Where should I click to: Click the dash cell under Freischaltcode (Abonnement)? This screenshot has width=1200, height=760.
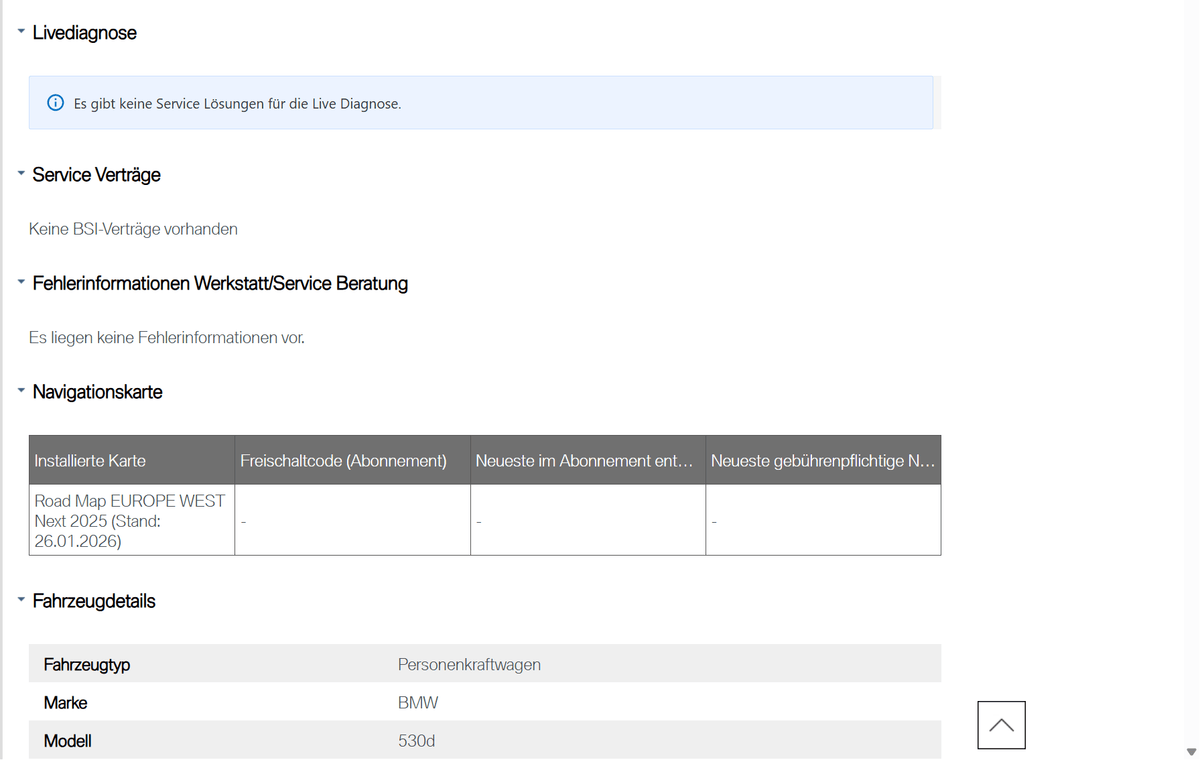pyautogui.click(x=353, y=520)
